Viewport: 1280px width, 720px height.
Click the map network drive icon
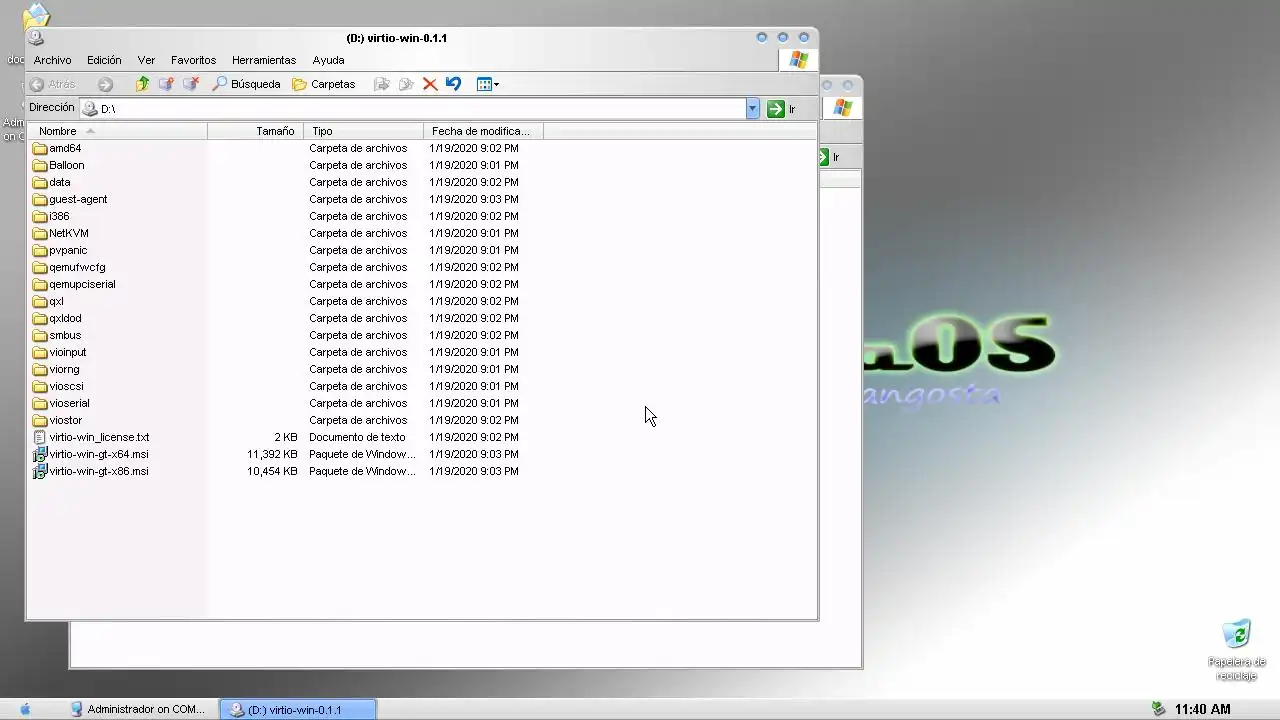point(166,84)
